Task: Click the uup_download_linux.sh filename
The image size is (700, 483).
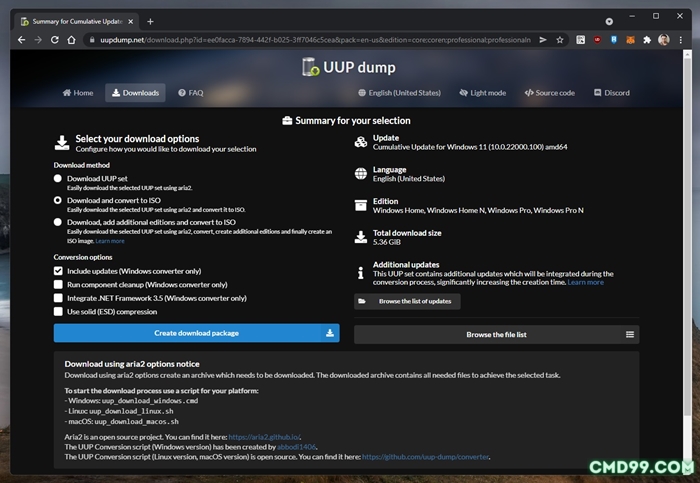Action: click(x=131, y=411)
